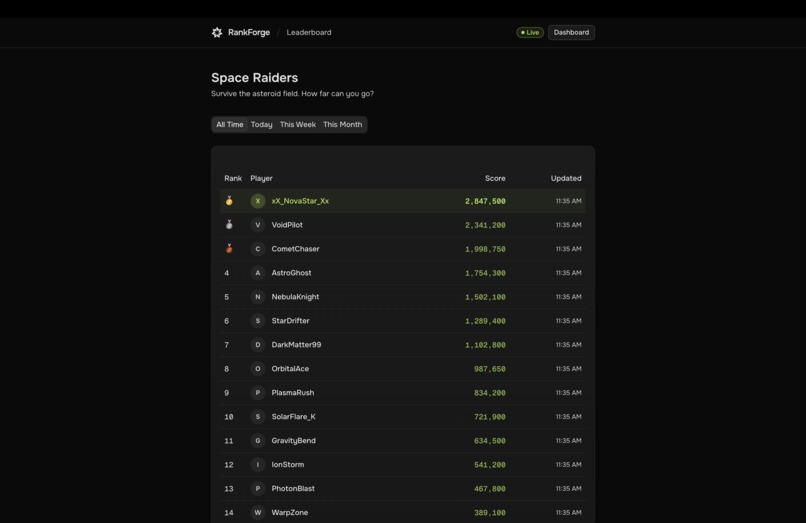
Task: Click the score 721,900
Action: click(x=489, y=417)
